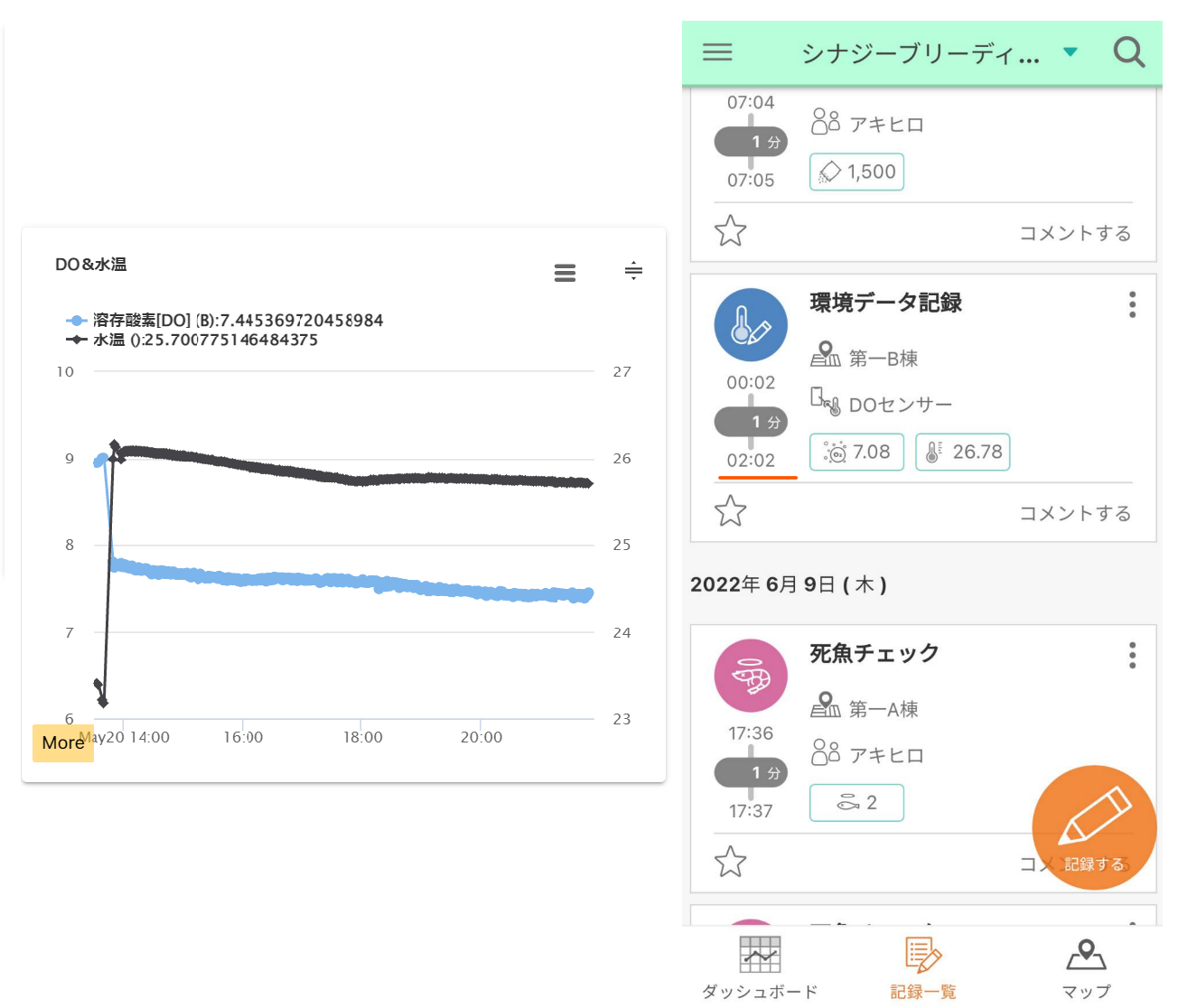Tap the pink shrimp icon on 死魚チェック
Image resolution: width=1178 pixels, height=1008 pixels.
point(751,675)
